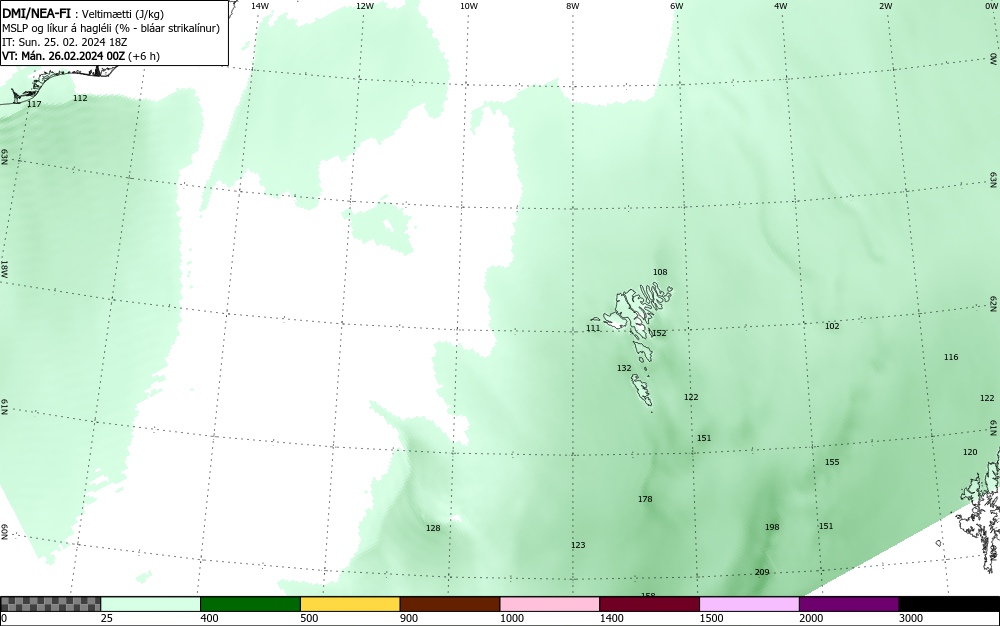Click the legend tick label 900
1000x626 pixels.
(x=409, y=618)
